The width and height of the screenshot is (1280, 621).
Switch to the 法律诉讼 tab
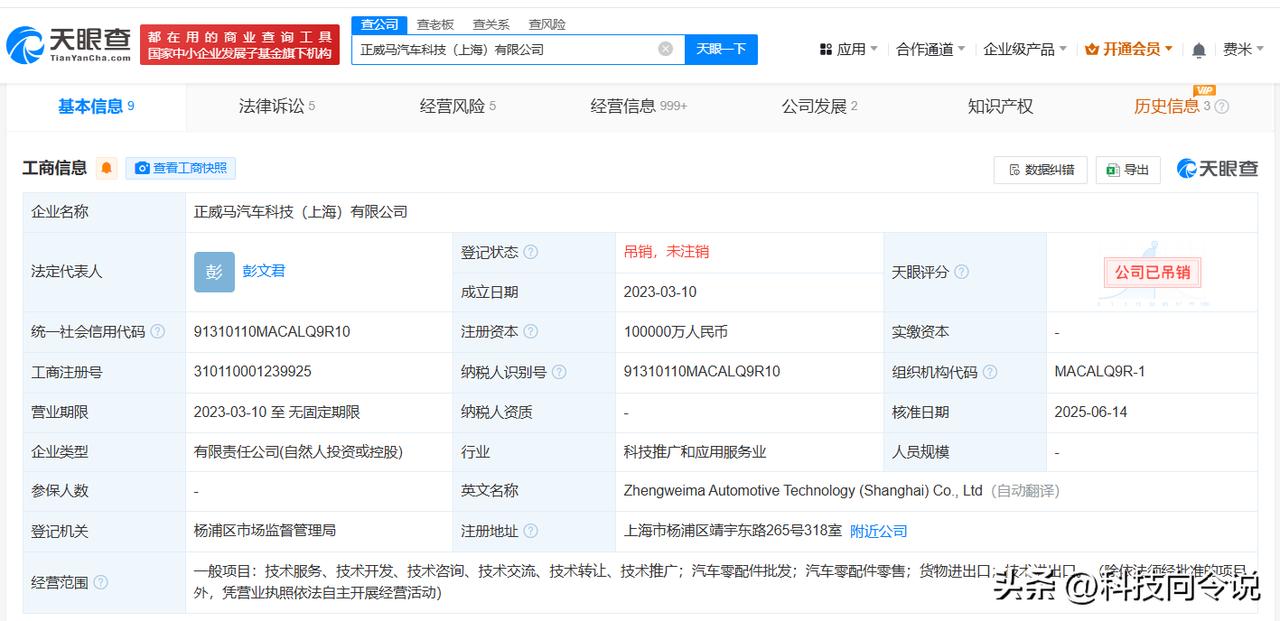(x=277, y=106)
